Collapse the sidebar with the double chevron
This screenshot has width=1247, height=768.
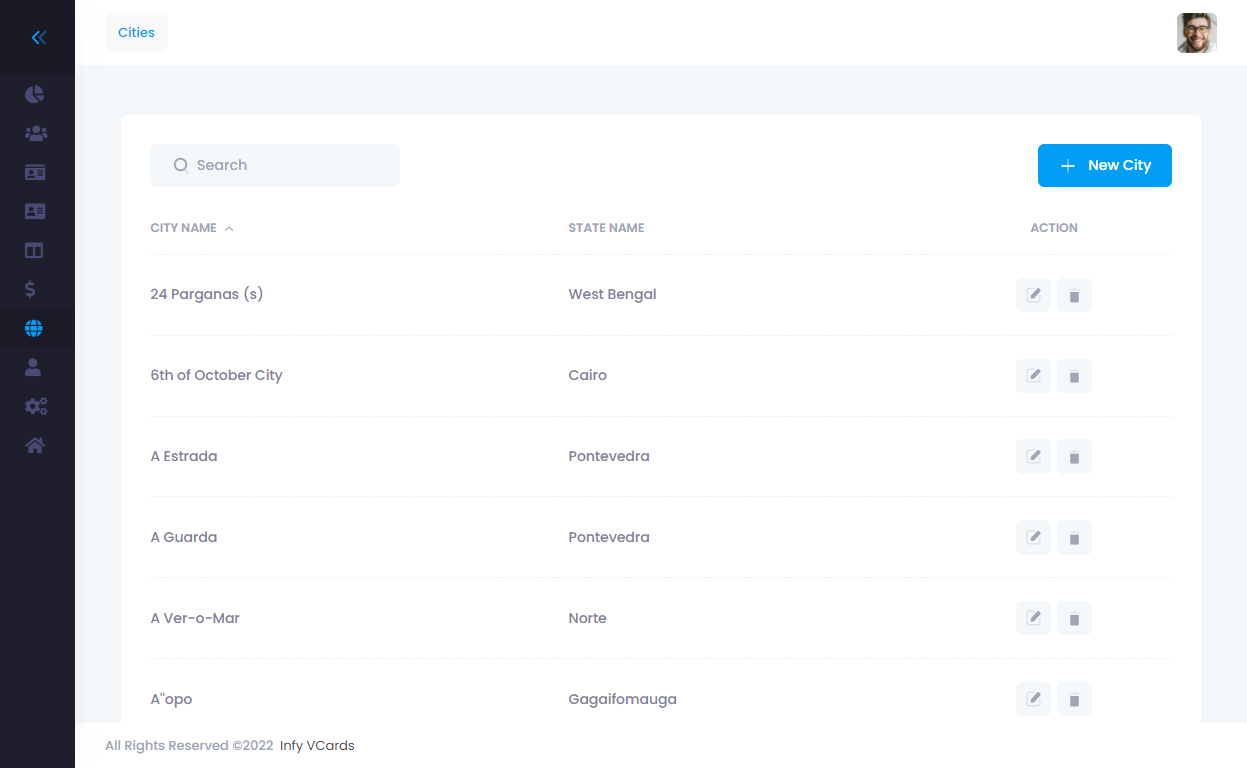[38, 37]
